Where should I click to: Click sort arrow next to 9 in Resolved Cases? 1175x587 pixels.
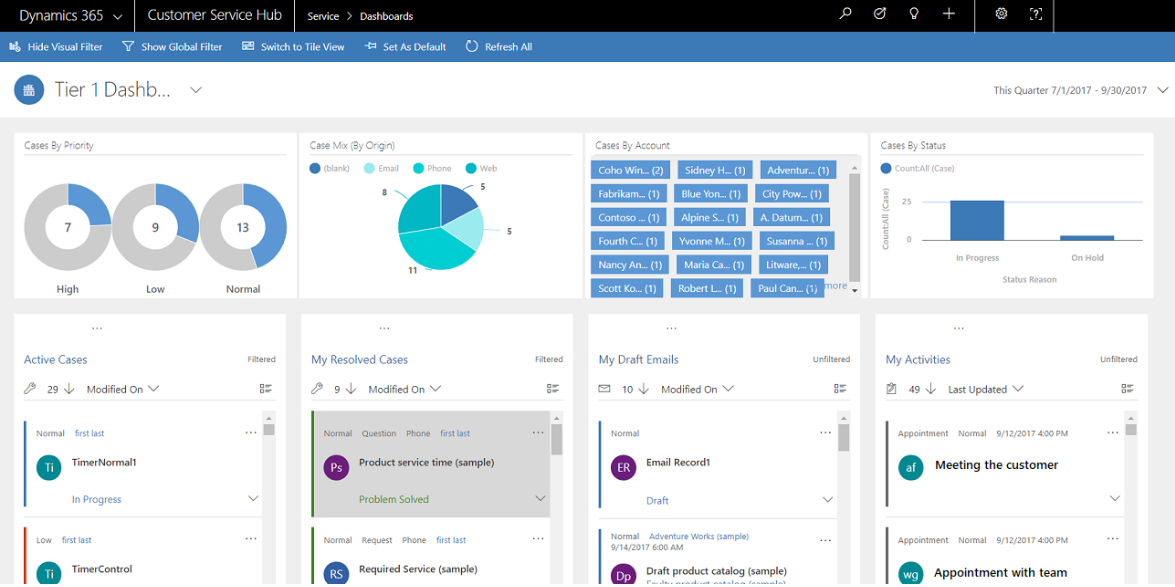pyautogui.click(x=351, y=389)
